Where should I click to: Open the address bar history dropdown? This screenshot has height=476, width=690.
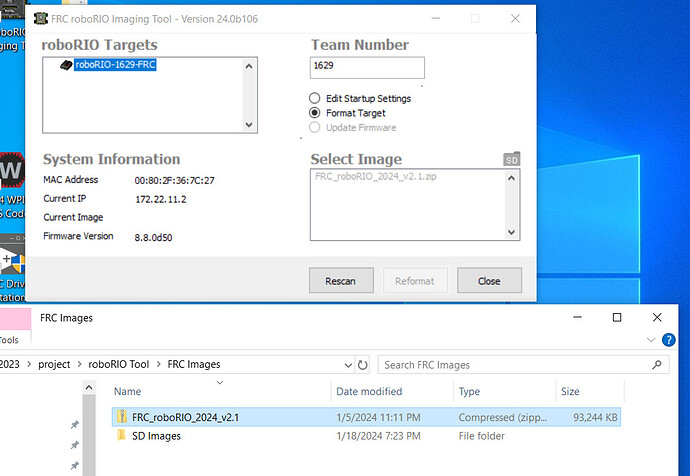pos(348,365)
